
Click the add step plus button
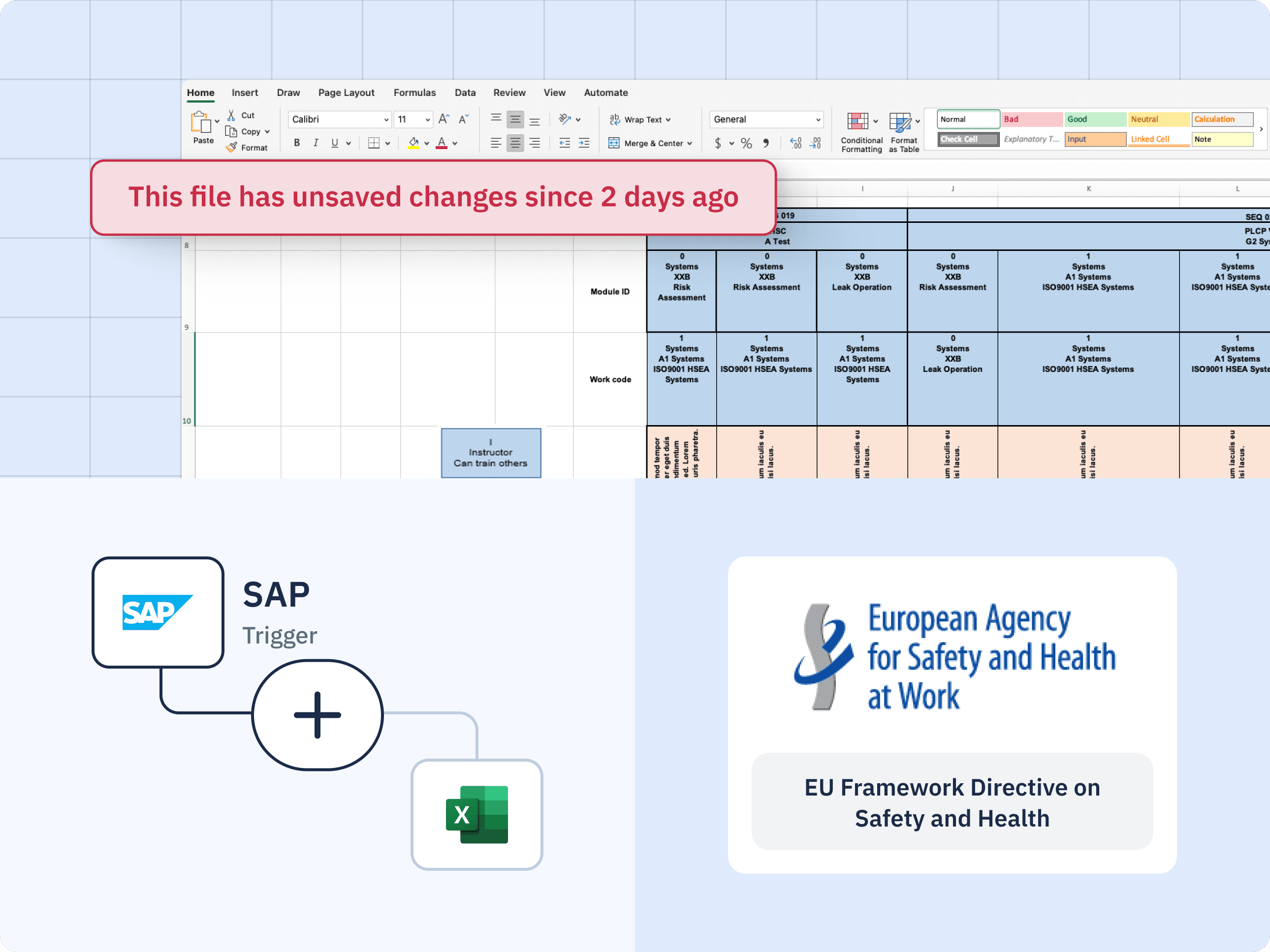(317, 715)
